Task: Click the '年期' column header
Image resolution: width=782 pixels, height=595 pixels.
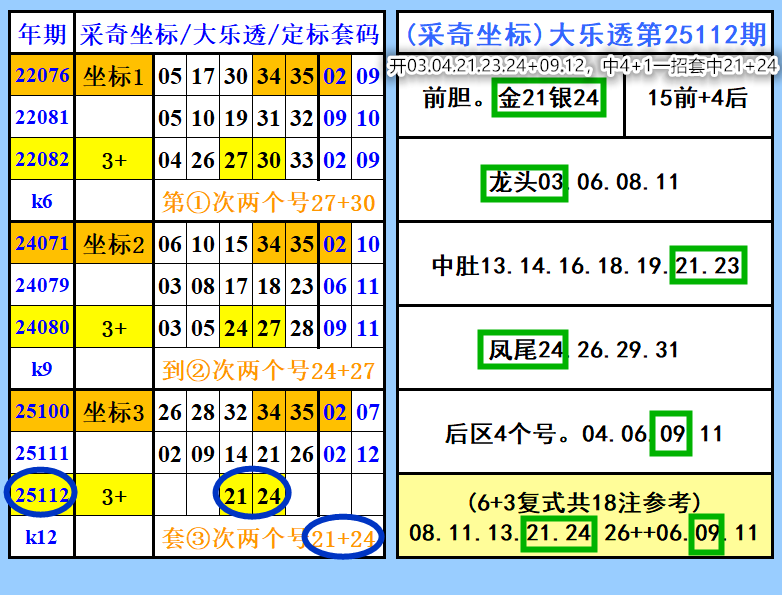Action: pyautogui.click(x=42, y=34)
